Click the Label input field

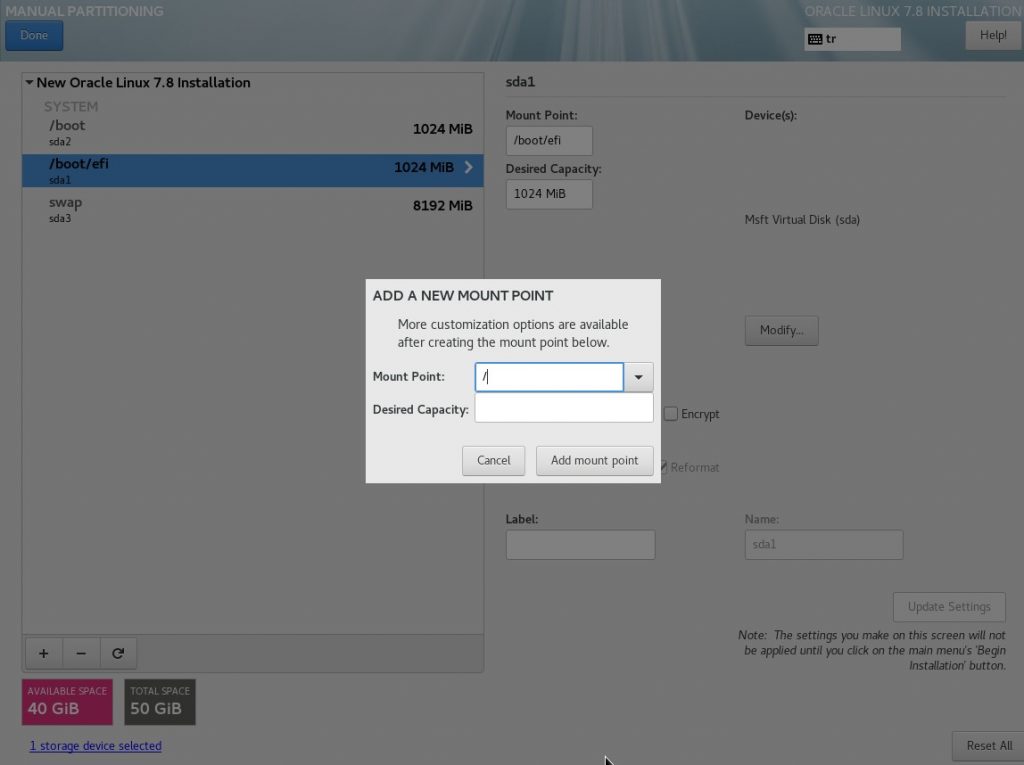[x=580, y=545]
